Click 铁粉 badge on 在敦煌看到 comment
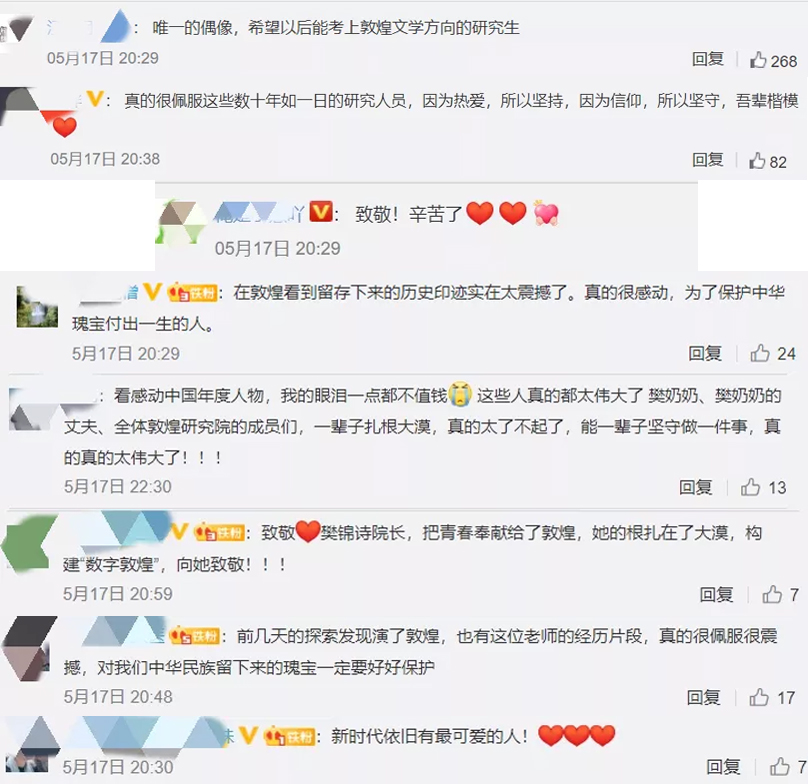The width and height of the screenshot is (808, 784). pyautogui.click(x=192, y=293)
